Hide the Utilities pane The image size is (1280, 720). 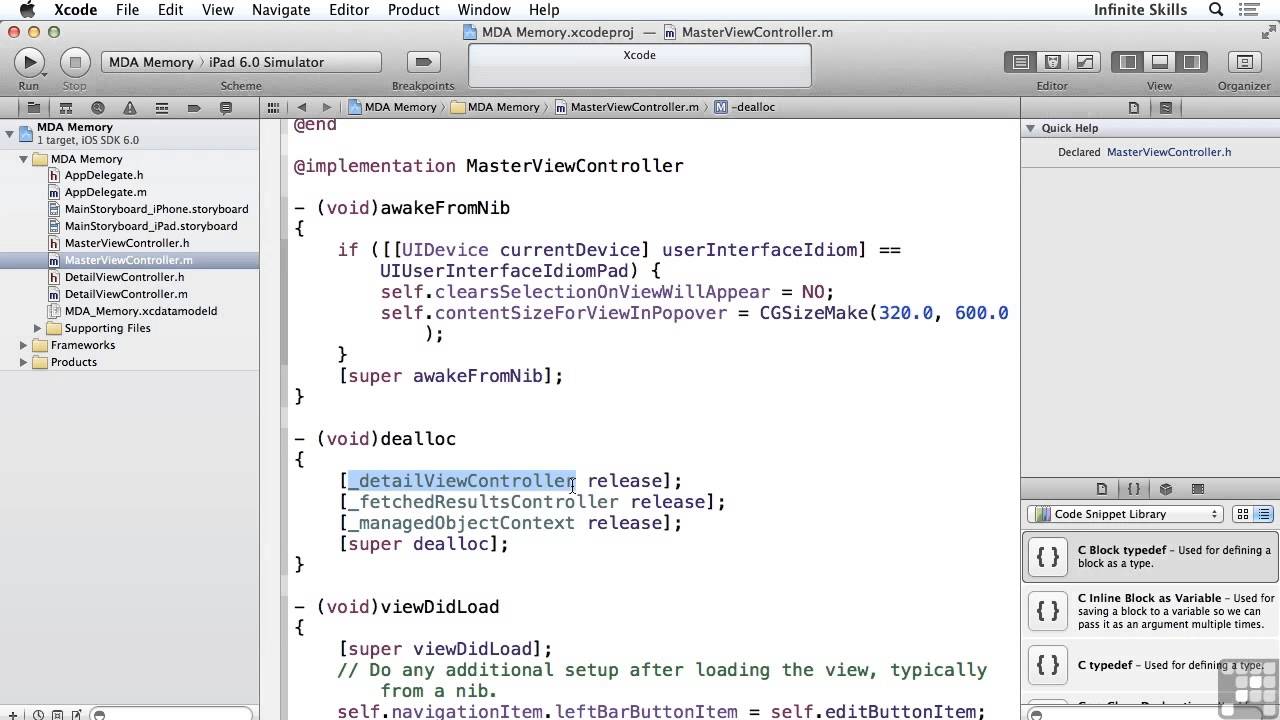[x=1191, y=62]
